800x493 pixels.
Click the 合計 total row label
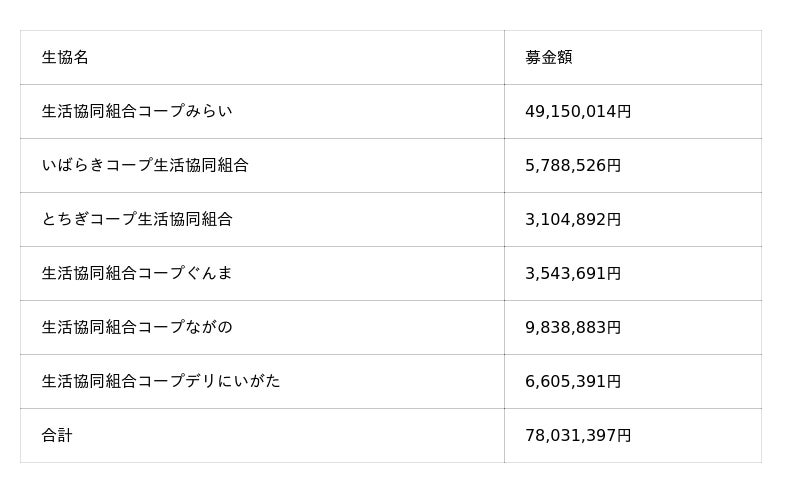(57, 436)
